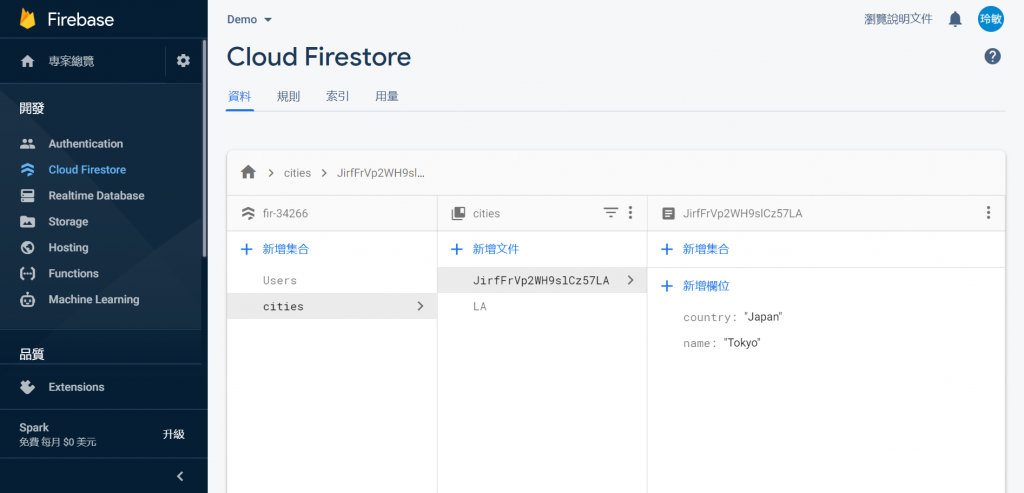Switch to the 資料 tab

point(239,96)
